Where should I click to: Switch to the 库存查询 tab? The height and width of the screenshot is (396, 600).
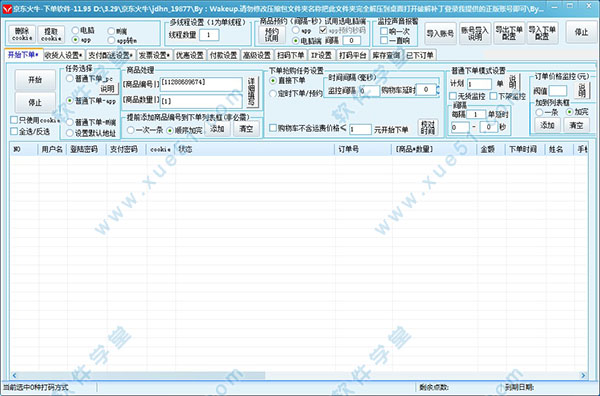point(386,55)
